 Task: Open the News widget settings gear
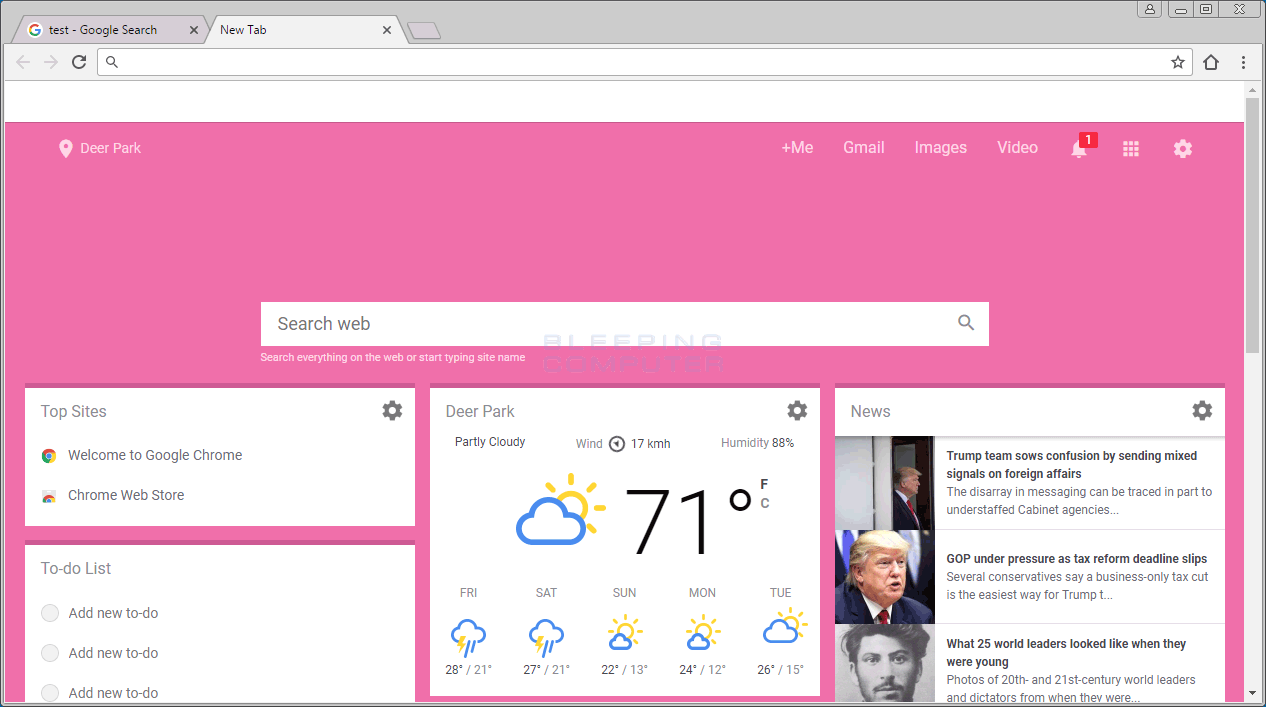click(x=1202, y=410)
